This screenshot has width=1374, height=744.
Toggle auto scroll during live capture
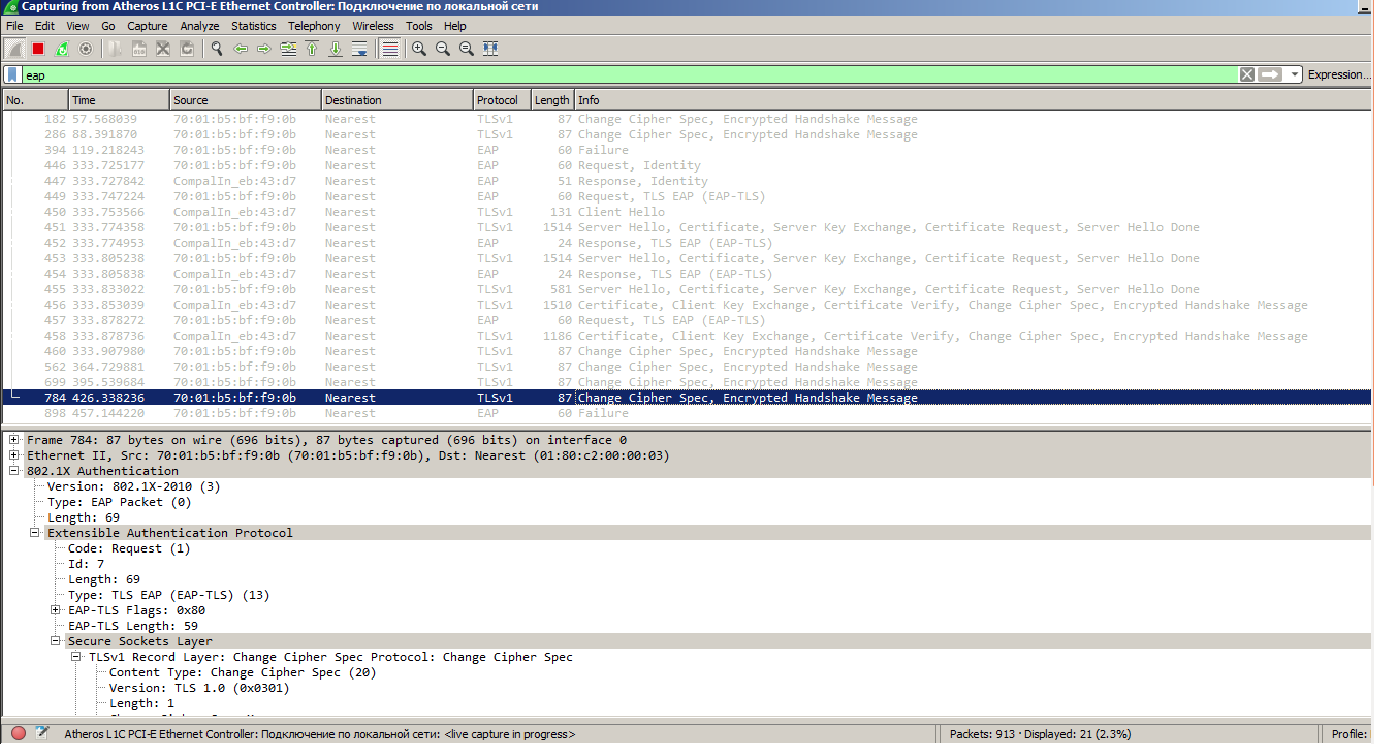click(x=360, y=48)
